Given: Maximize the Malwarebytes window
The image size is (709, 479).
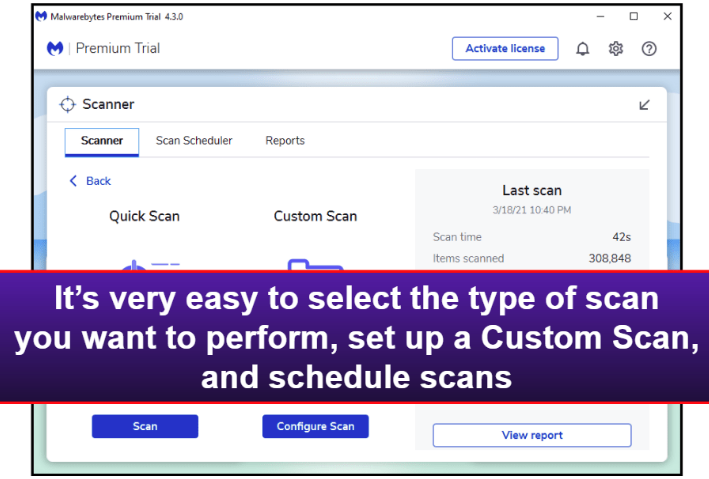Looking at the screenshot, I should click(634, 16).
